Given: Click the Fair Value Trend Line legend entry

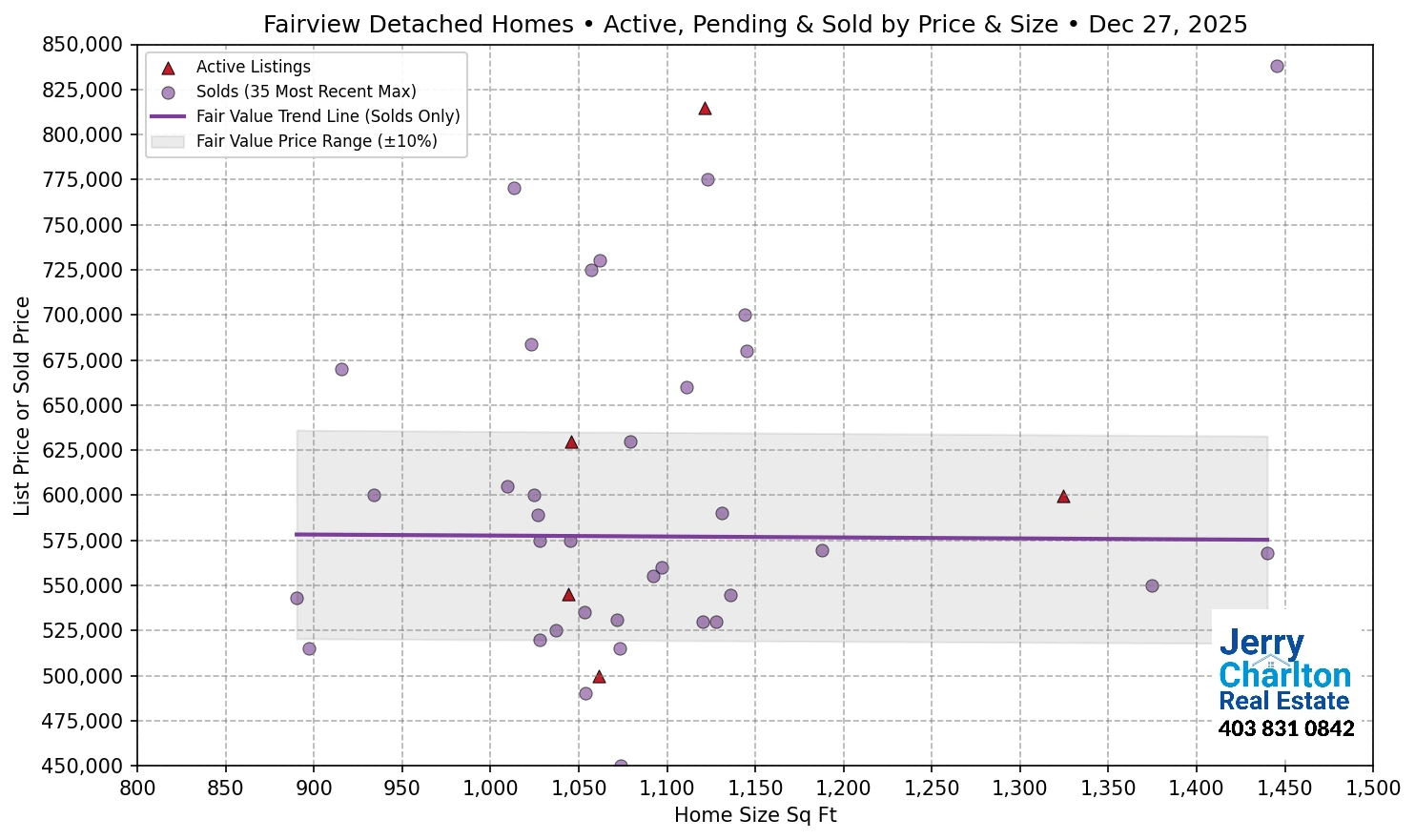Looking at the screenshot, I should click(326, 116).
